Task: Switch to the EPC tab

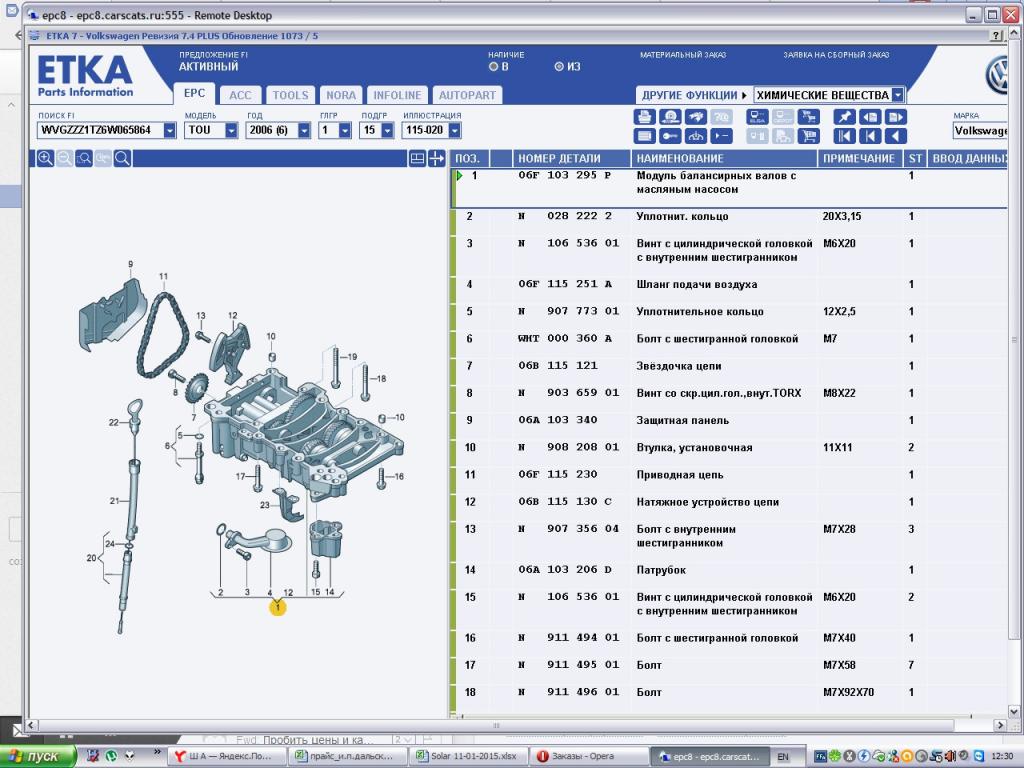Action: (x=194, y=93)
